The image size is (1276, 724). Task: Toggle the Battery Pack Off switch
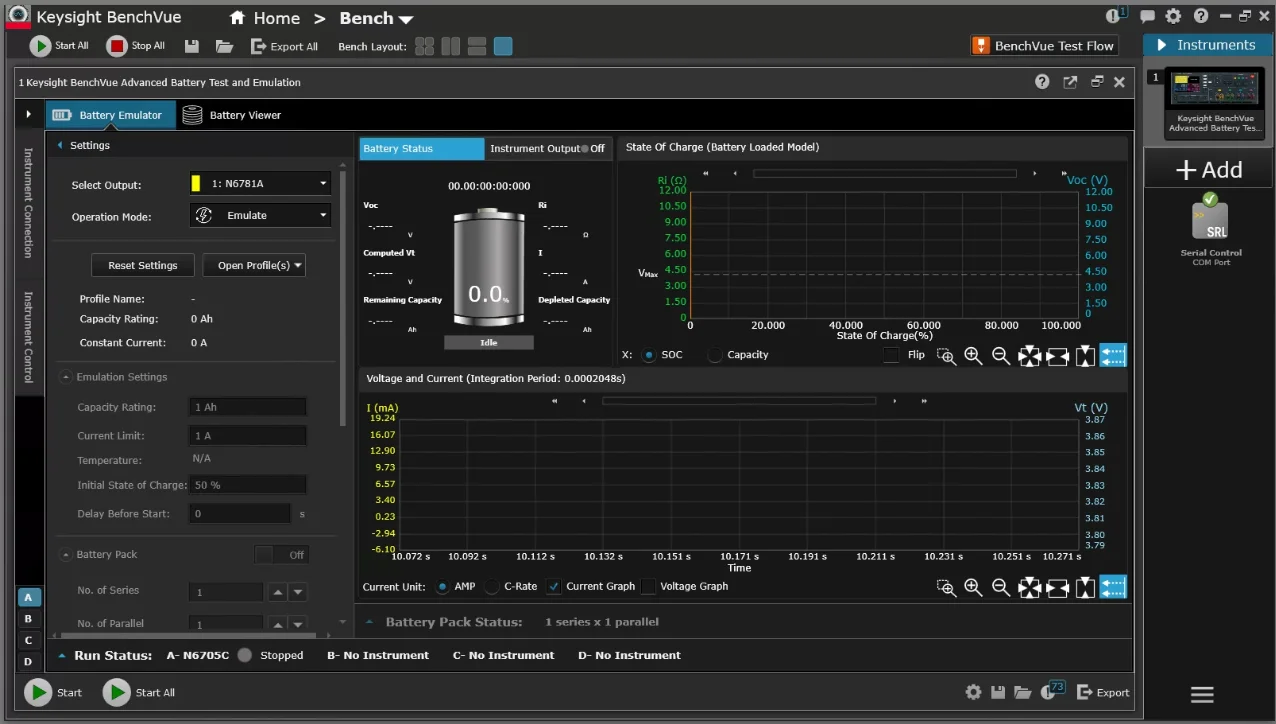pyautogui.click(x=281, y=555)
